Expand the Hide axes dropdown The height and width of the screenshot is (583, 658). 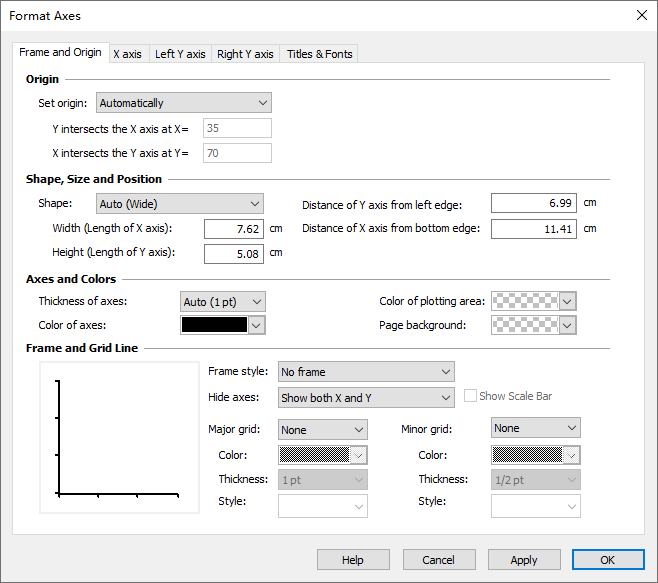click(366, 398)
